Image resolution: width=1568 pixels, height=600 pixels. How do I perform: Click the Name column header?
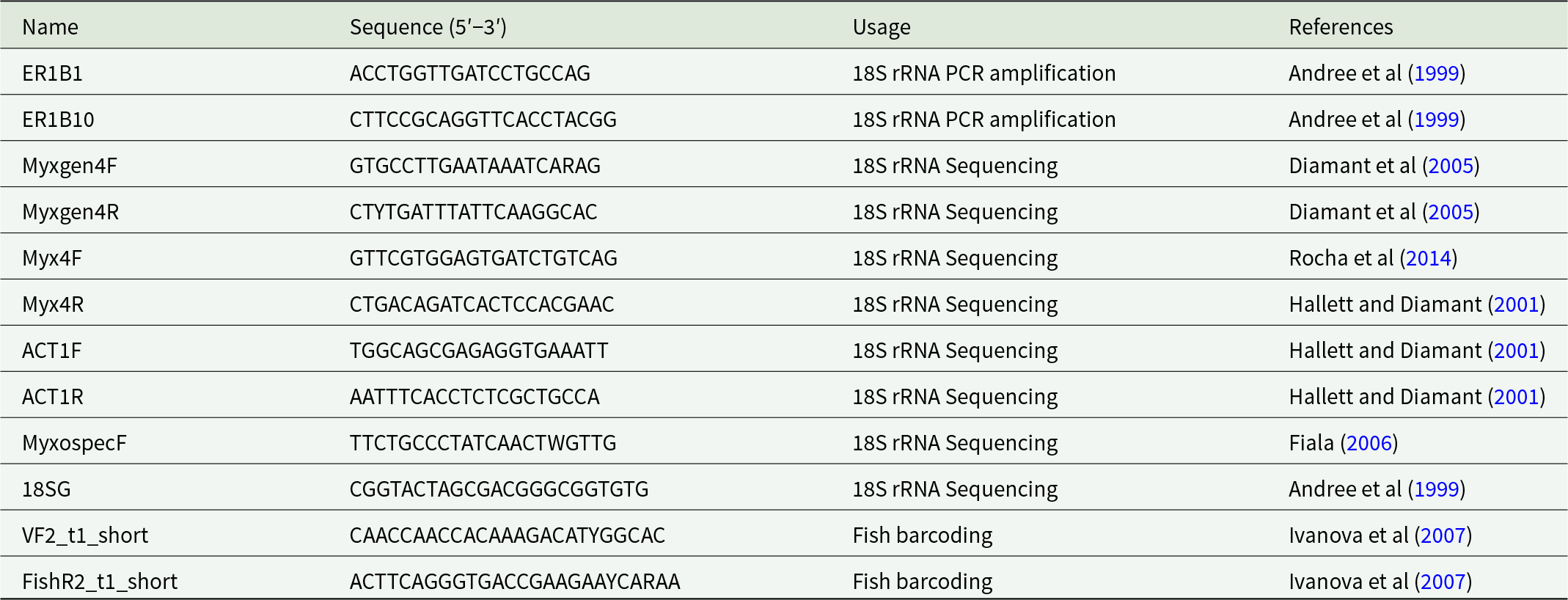point(50,27)
